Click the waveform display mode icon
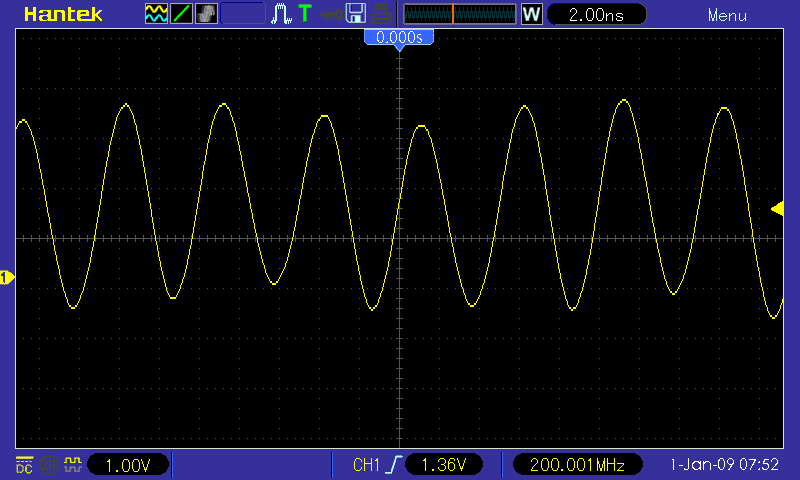 pos(156,14)
